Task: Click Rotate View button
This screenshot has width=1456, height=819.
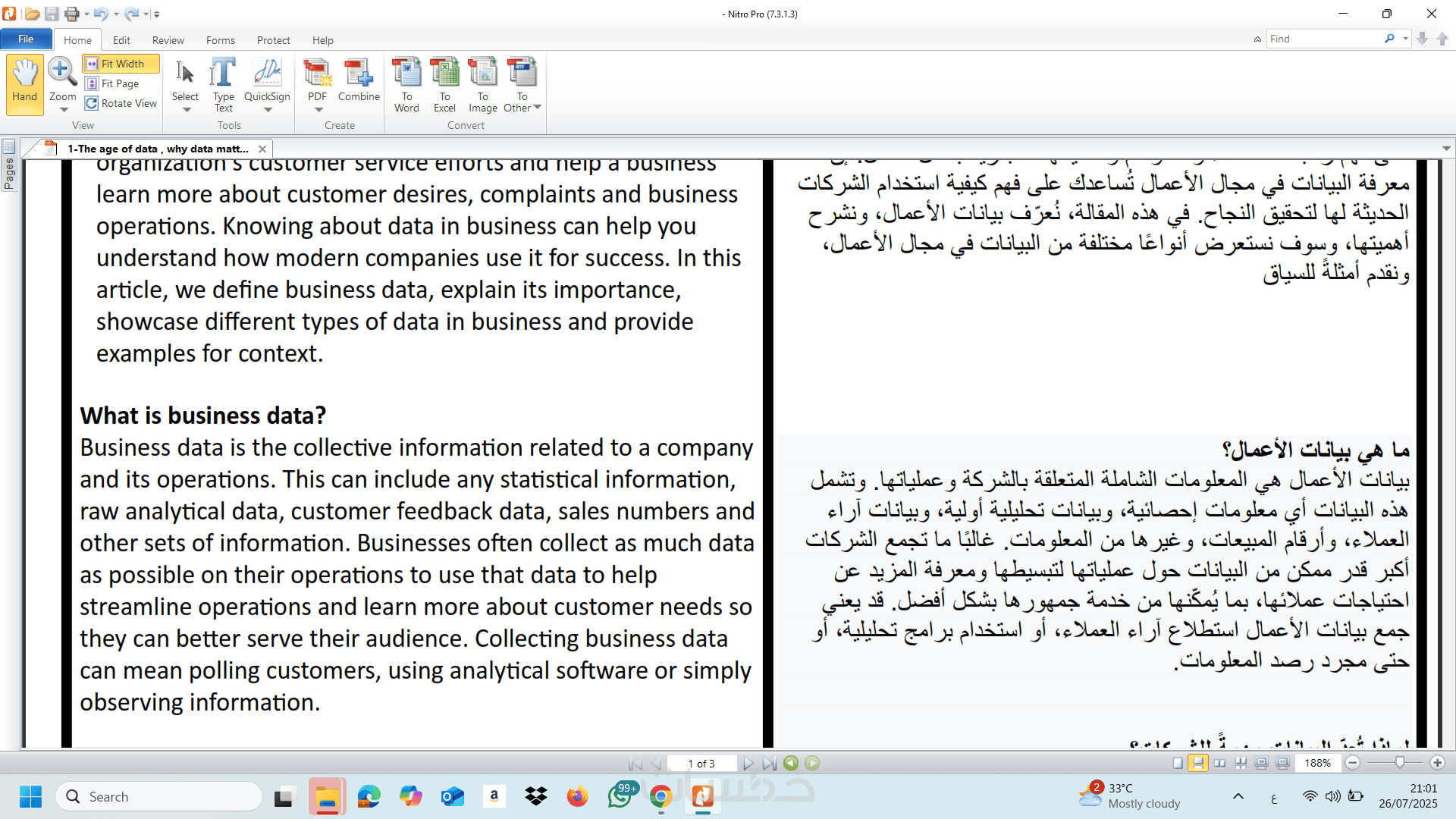Action: coord(121,103)
